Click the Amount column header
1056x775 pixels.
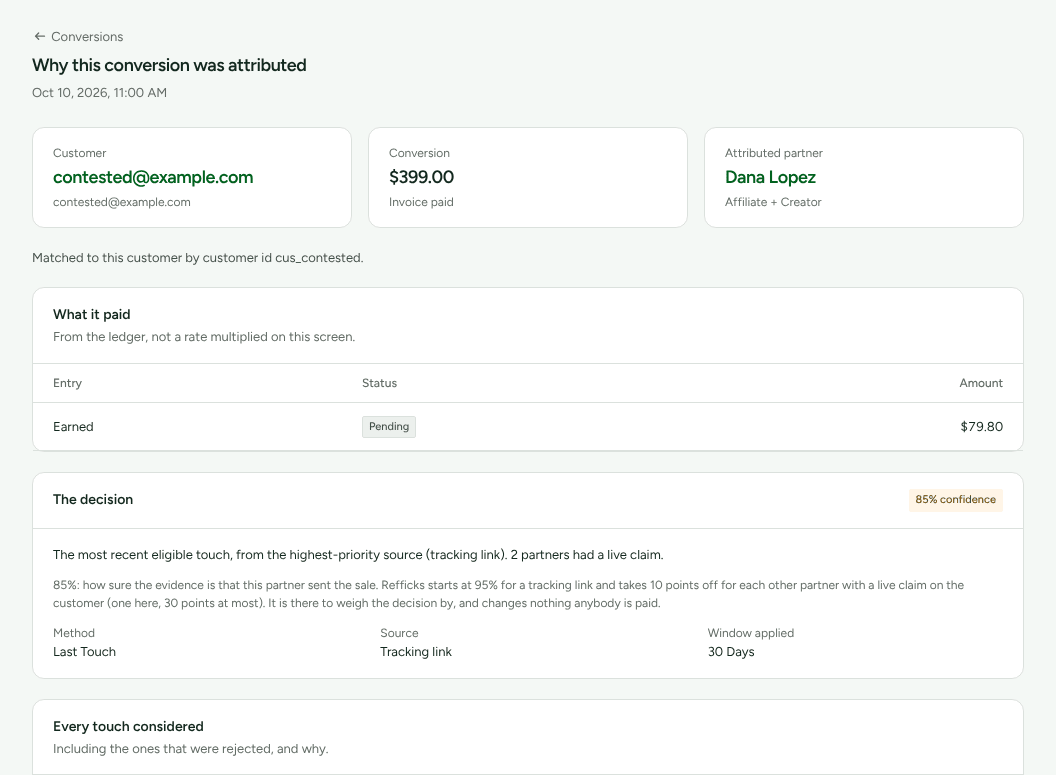coord(981,383)
